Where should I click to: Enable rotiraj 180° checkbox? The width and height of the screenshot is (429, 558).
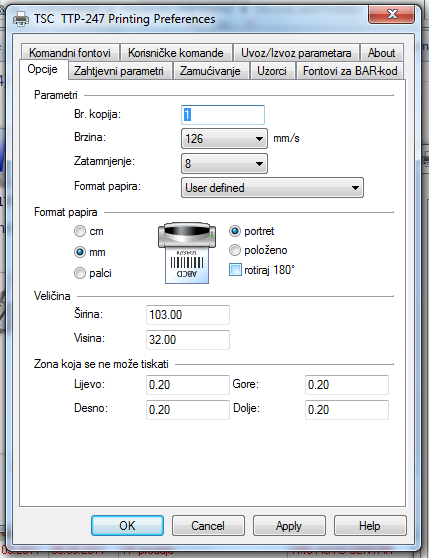pyautogui.click(x=235, y=270)
